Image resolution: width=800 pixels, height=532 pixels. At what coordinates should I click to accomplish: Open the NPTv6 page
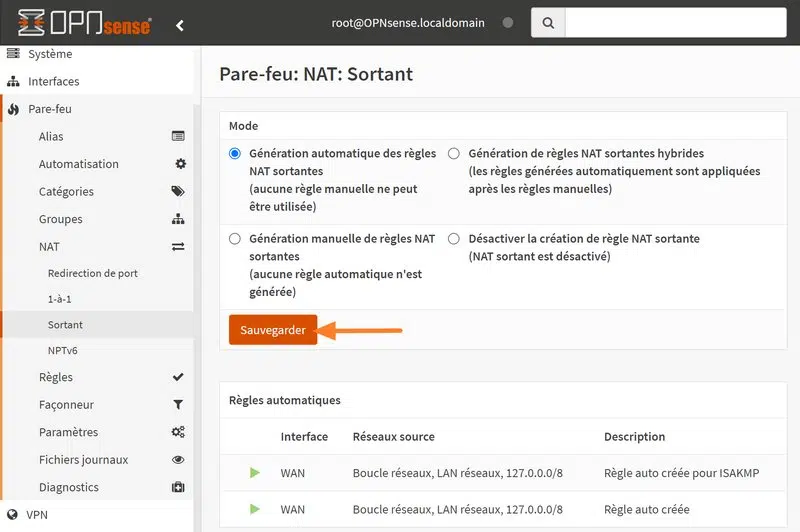tap(64, 350)
